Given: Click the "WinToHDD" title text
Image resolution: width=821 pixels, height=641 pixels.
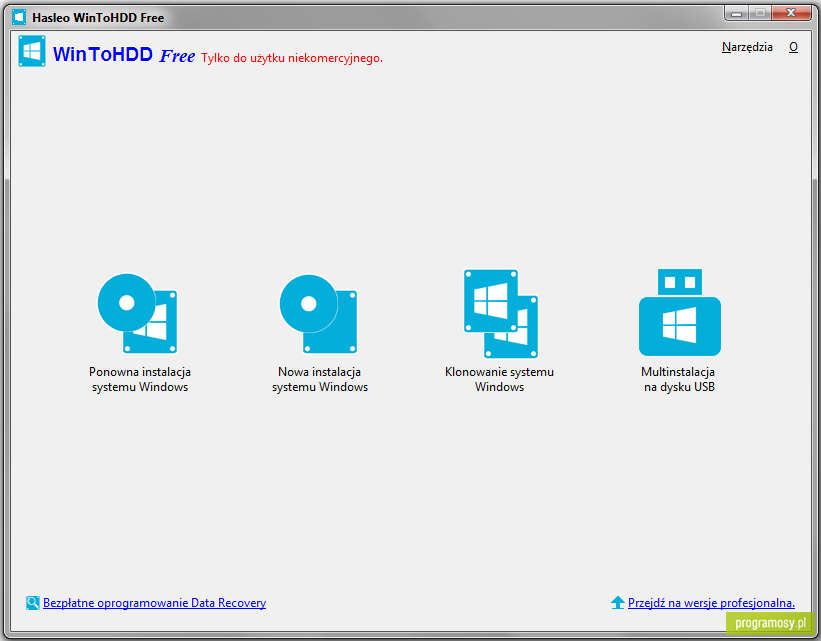Looking at the screenshot, I should tap(103, 54).
